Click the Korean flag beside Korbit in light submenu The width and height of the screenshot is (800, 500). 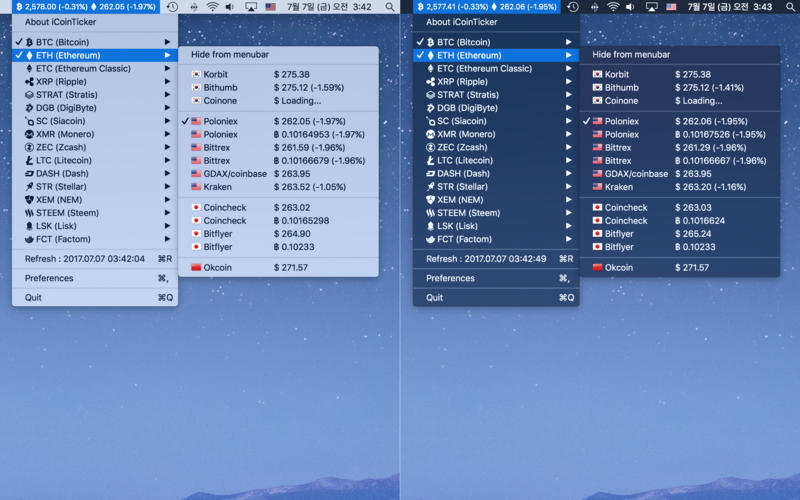click(196, 75)
